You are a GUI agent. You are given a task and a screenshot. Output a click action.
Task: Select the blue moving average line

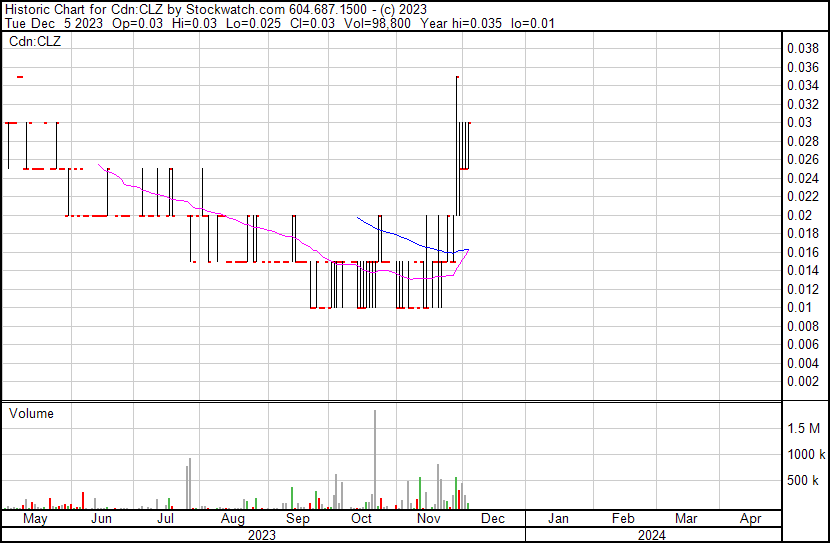(413, 237)
